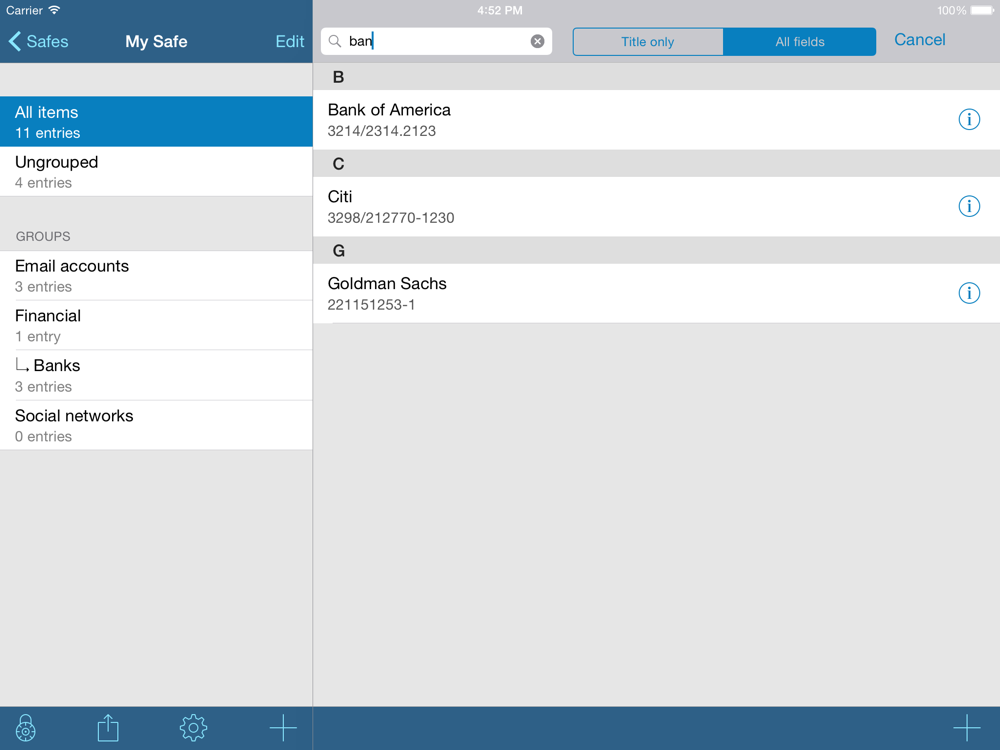Viewport: 1000px width, 750px height.
Task: Tap the battery indicator
Action: (x=982, y=10)
